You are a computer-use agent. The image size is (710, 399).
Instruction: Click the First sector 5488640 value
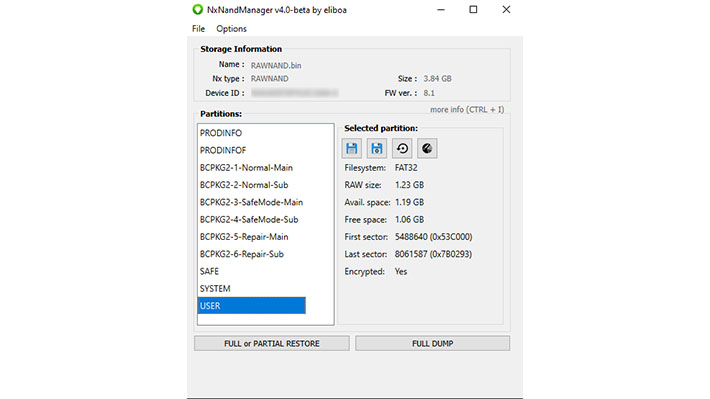point(433,236)
